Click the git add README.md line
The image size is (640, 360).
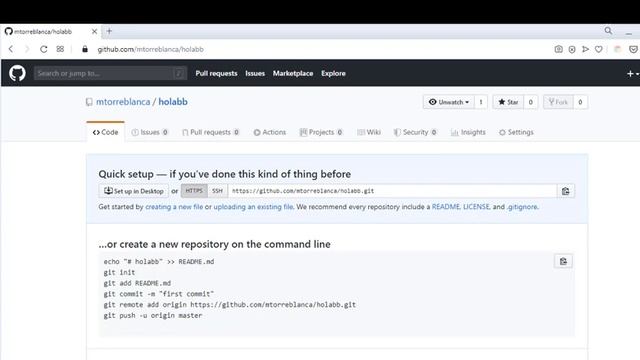point(137,283)
